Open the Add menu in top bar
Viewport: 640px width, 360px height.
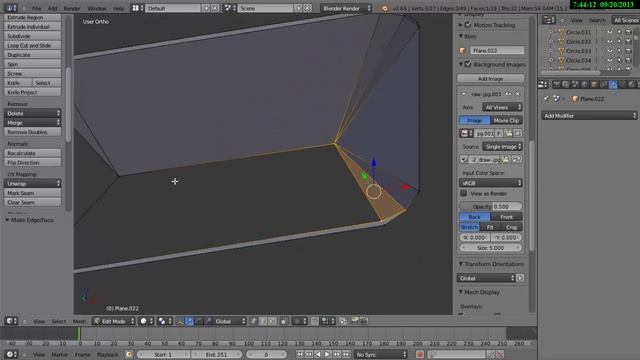click(x=52, y=8)
